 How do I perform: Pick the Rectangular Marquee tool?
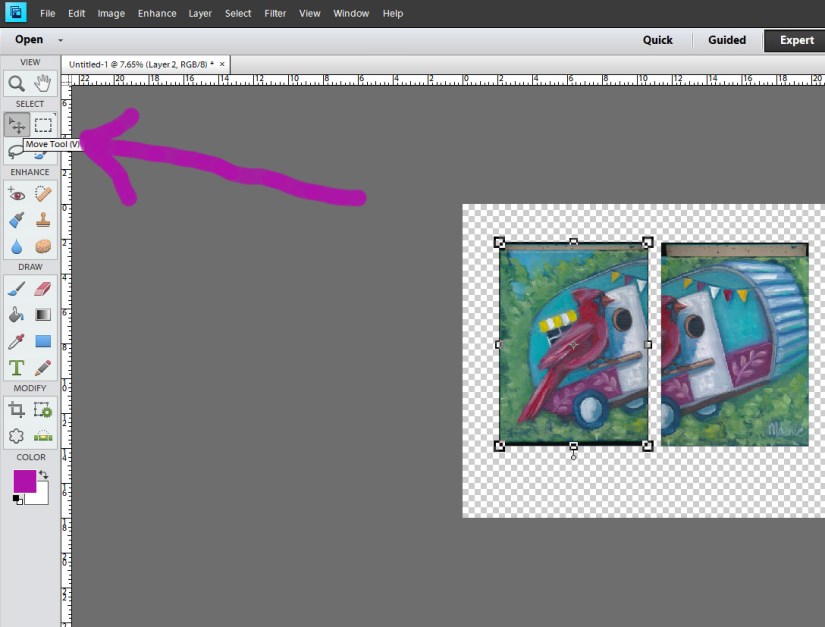(41, 124)
